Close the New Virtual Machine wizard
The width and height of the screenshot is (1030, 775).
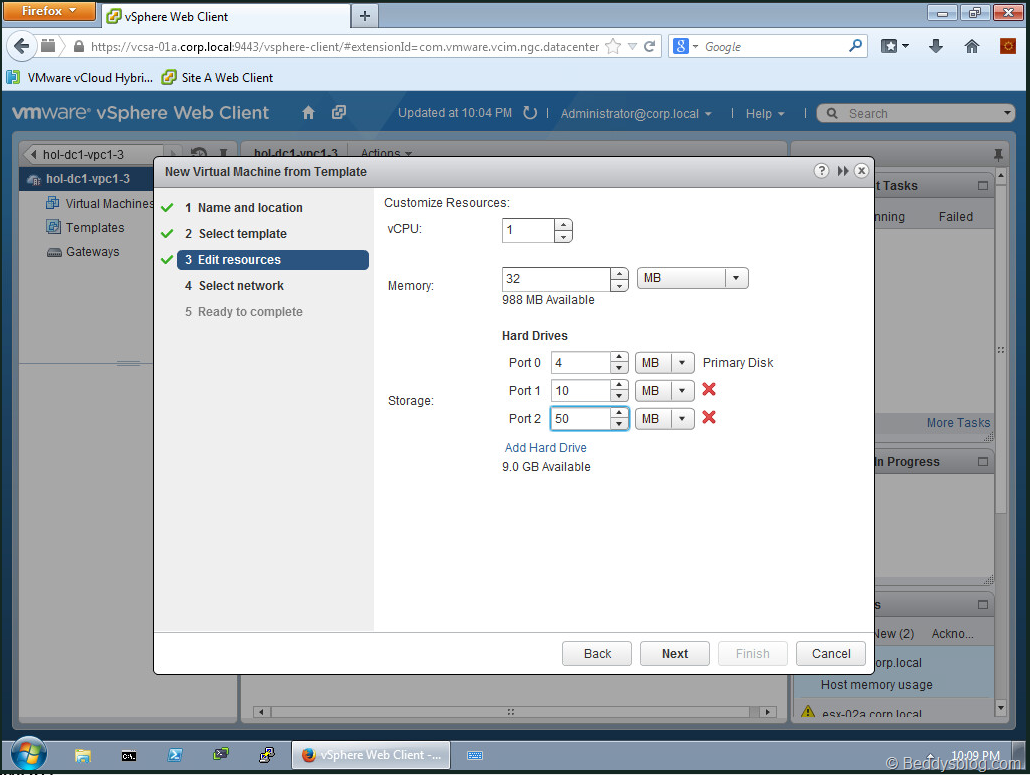pos(861,171)
